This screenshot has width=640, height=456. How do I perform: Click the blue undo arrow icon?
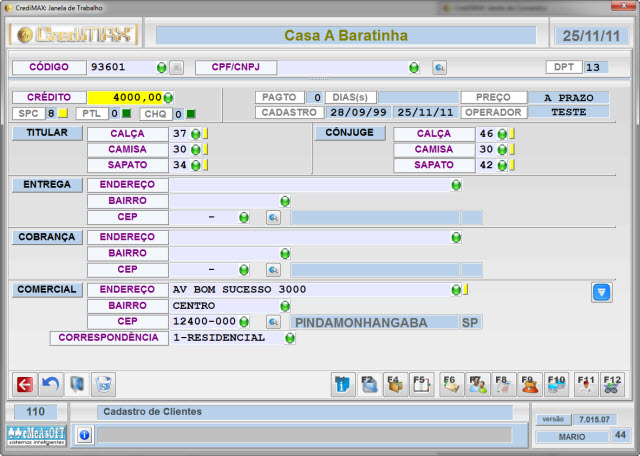tap(50, 383)
